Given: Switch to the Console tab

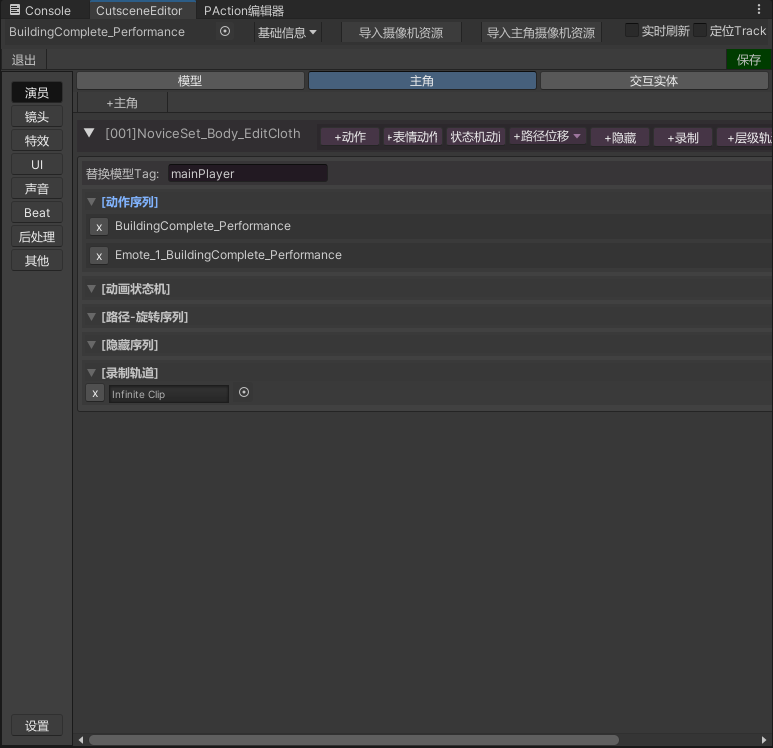Looking at the screenshot, I should tap(40, 10).
